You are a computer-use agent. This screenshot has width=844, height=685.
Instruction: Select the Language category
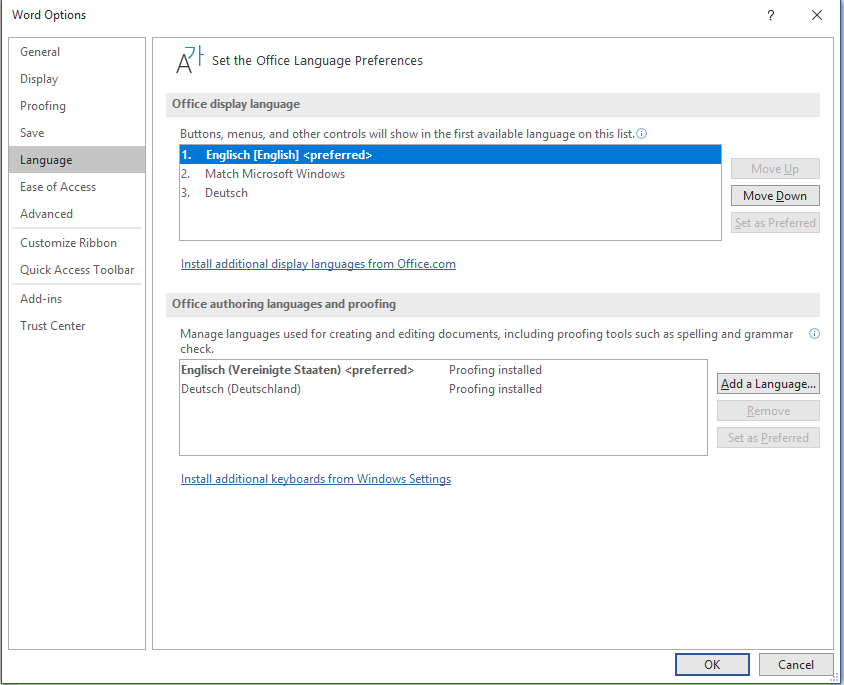[x=77, y=159]
